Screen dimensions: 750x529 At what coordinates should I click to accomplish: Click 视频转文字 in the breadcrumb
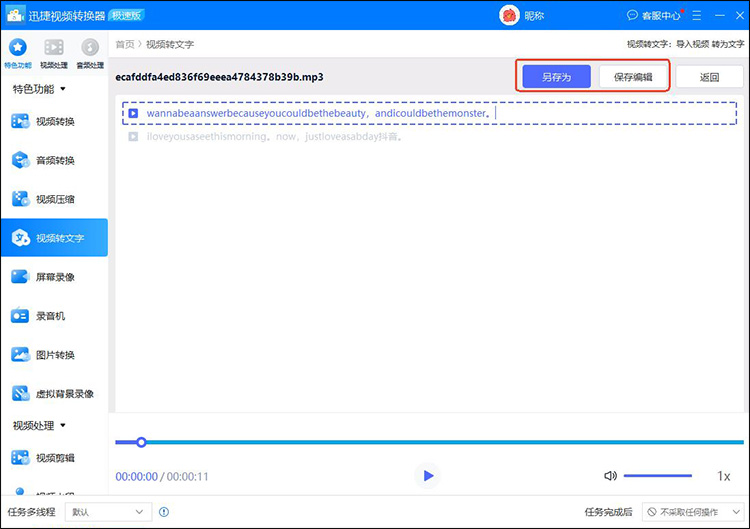pyautogui.click(x=170, y=44)
